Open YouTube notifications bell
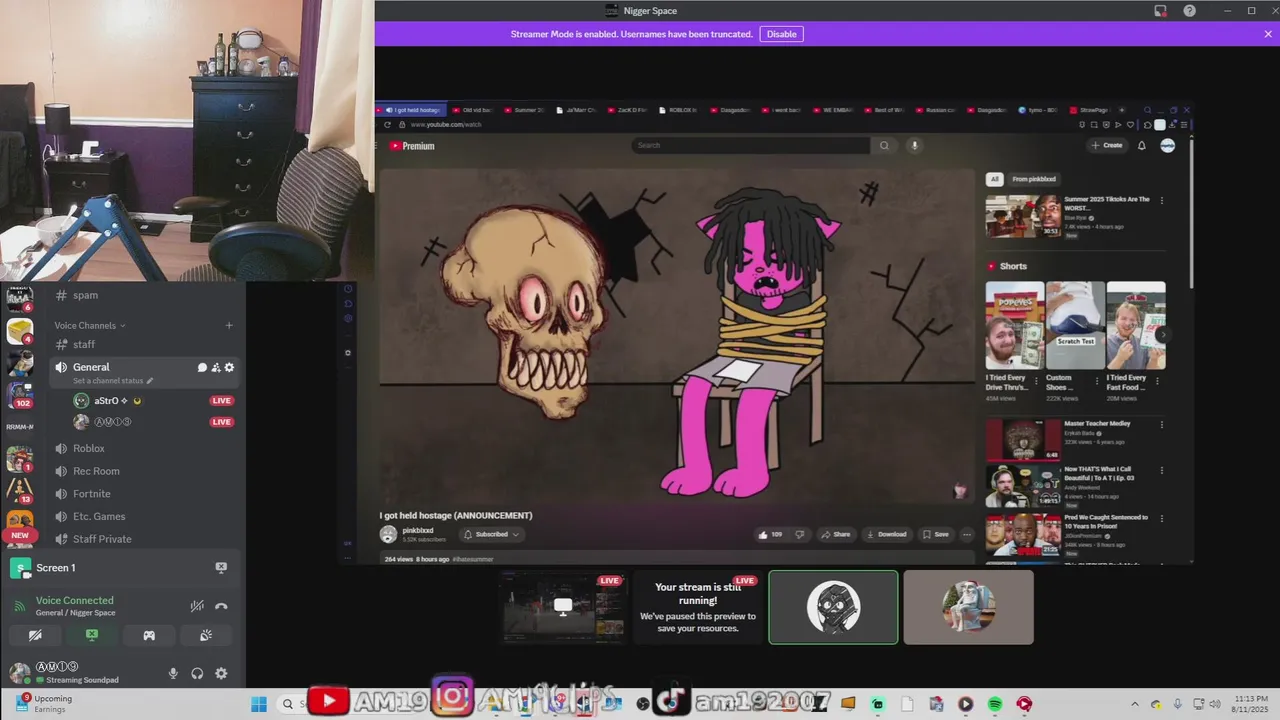Viewport: 1280px width, 720px height. (x=1142, y=145)
